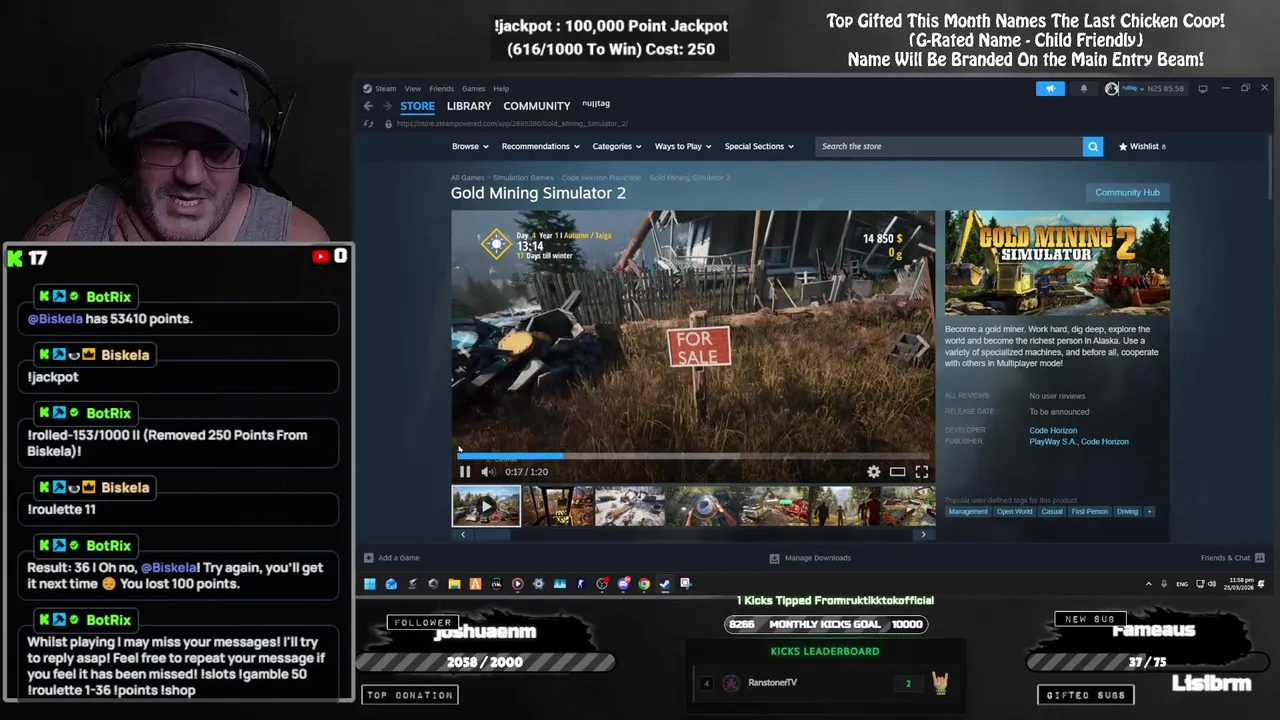
Task: Select the first trailer video thumbnail
Action: click(x=486, y=506)
